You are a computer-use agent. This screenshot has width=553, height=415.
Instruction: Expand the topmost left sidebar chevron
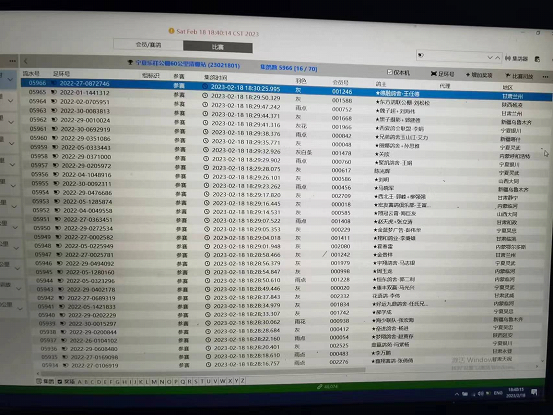coord(10,79)
